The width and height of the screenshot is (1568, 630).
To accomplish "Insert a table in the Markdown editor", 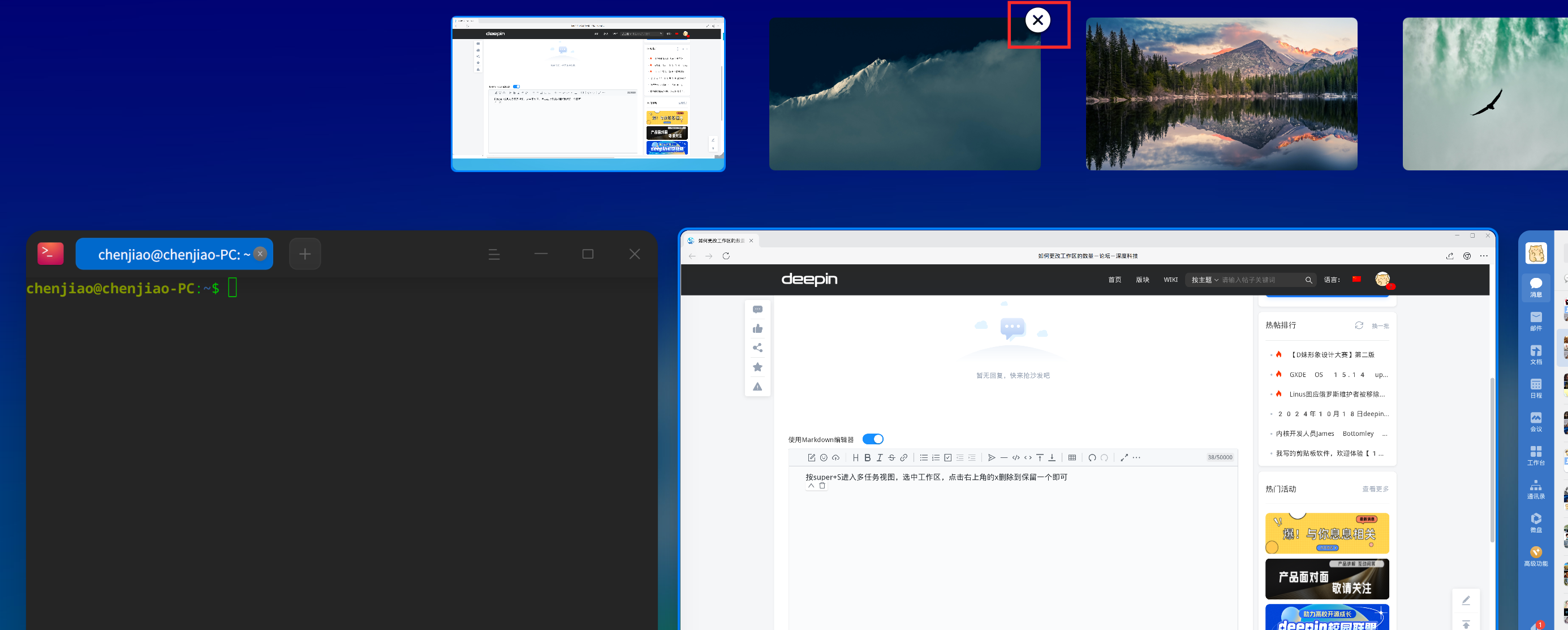I will coord(1072,457).
